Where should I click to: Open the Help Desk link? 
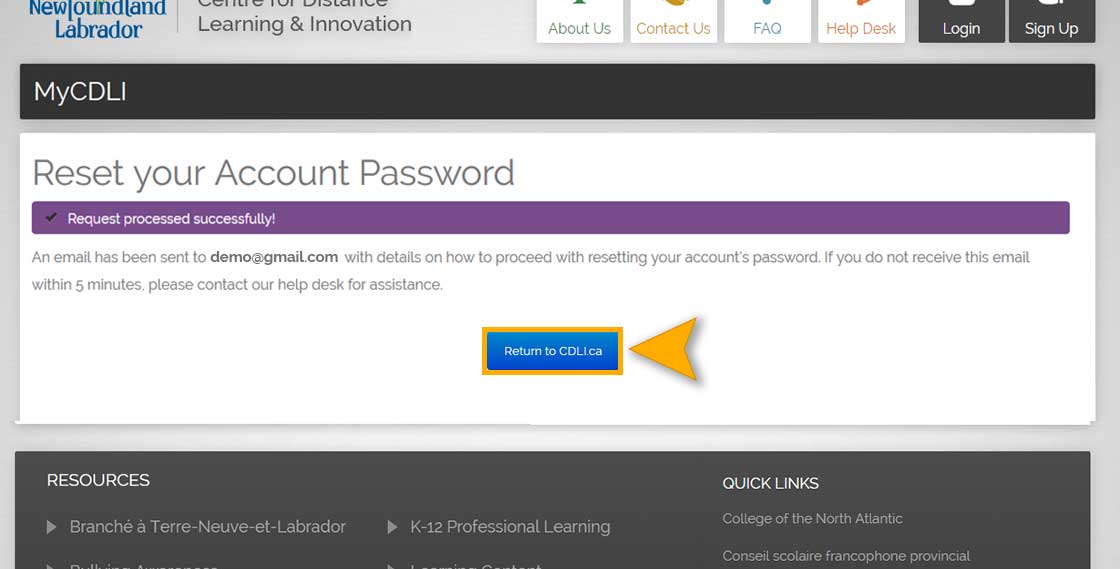861,21
